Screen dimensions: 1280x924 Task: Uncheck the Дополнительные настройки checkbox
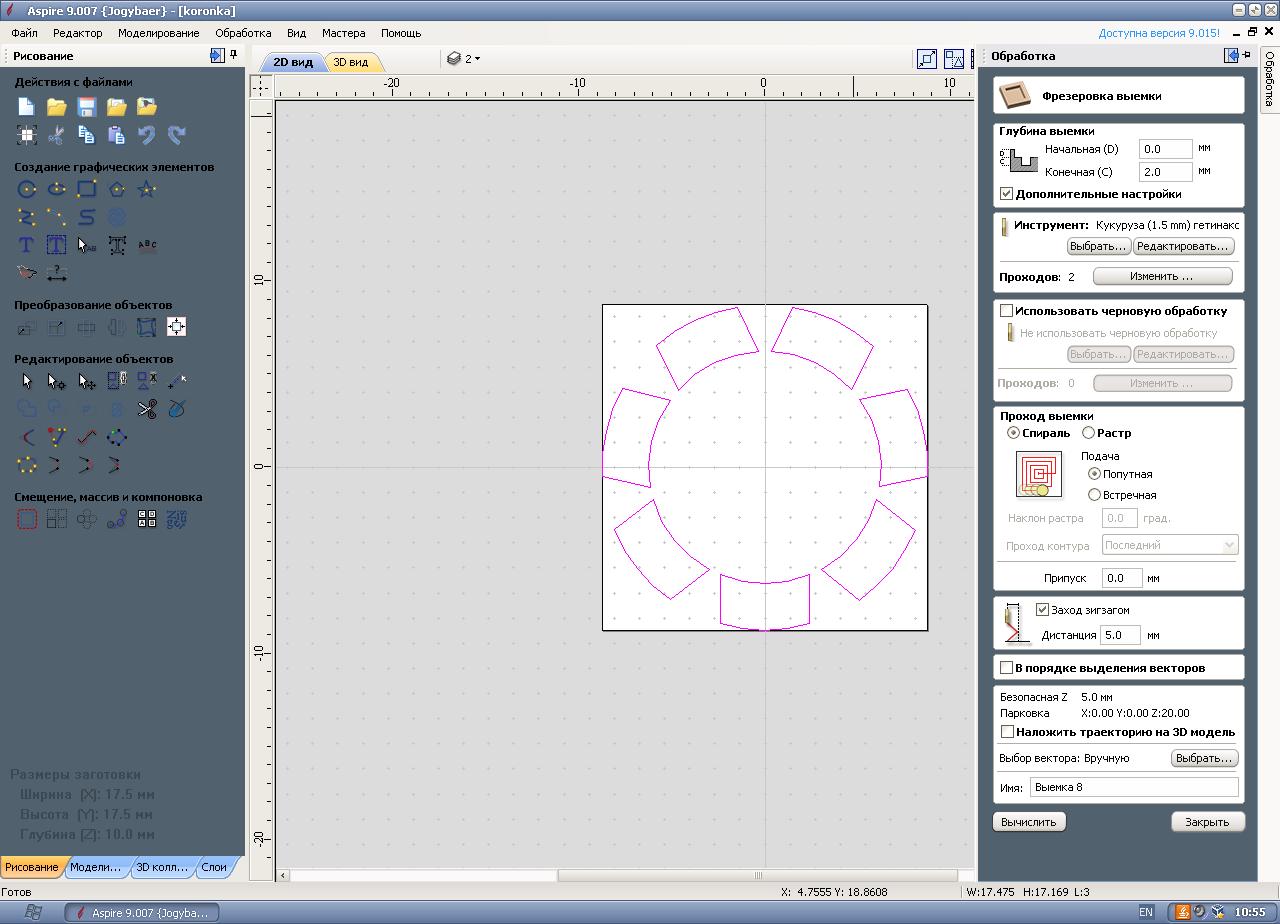coord(1007,194)
